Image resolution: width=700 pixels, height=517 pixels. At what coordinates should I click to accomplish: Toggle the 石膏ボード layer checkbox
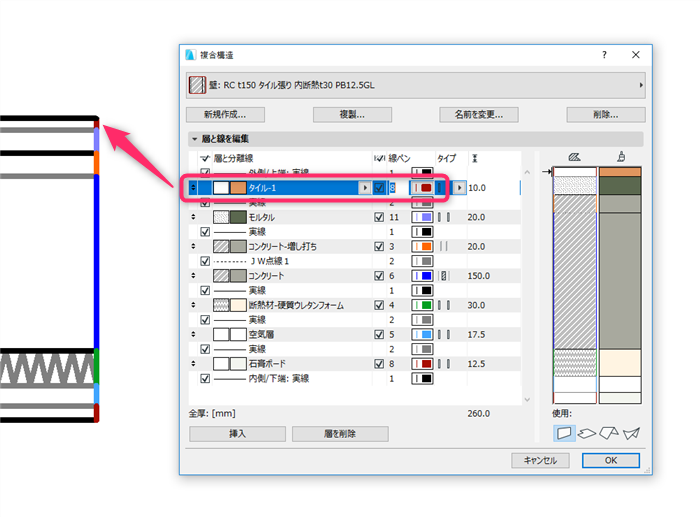click(379, 364)
